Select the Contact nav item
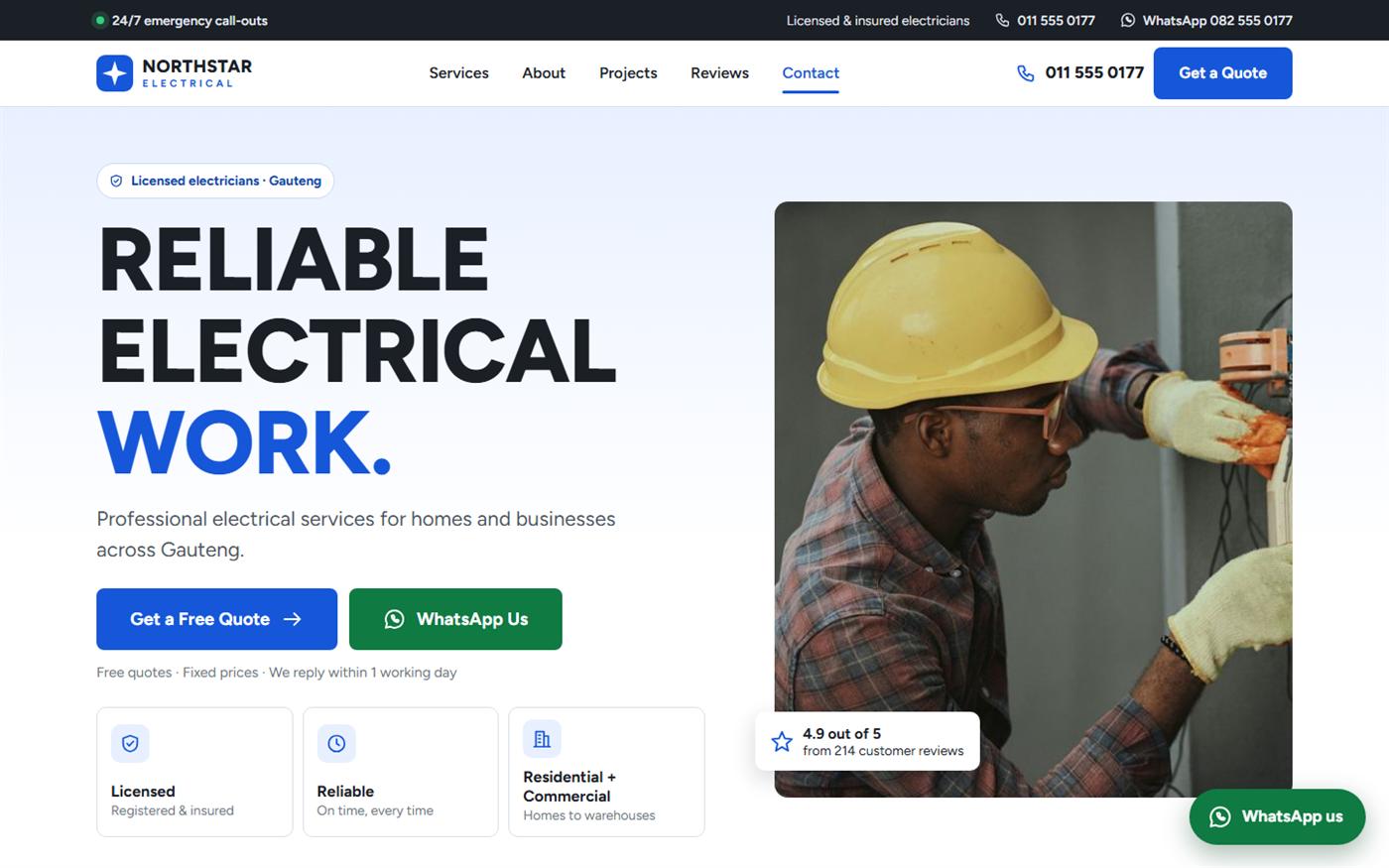 [x=811, y=72]
